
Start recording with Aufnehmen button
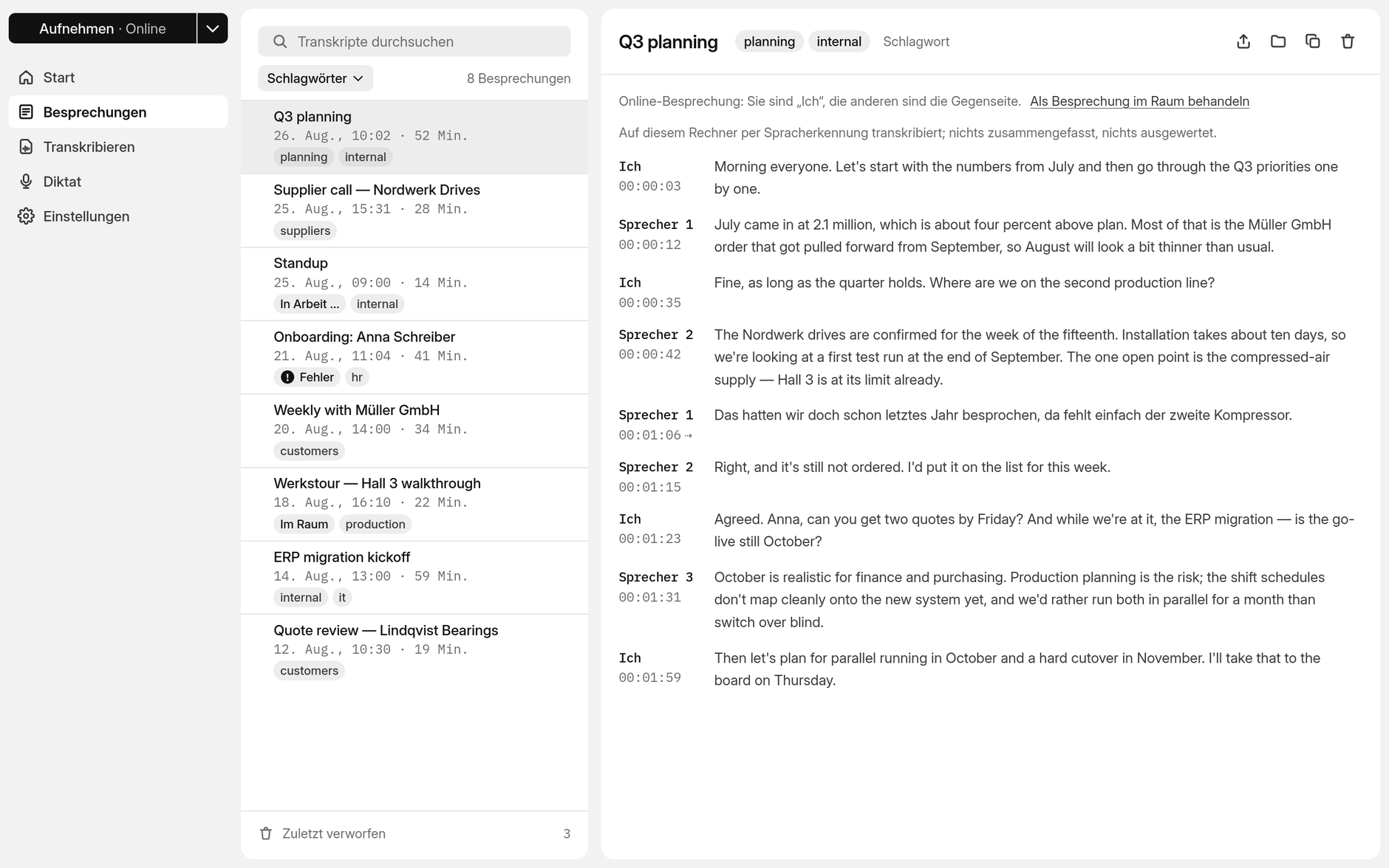[x=103, y=29]
